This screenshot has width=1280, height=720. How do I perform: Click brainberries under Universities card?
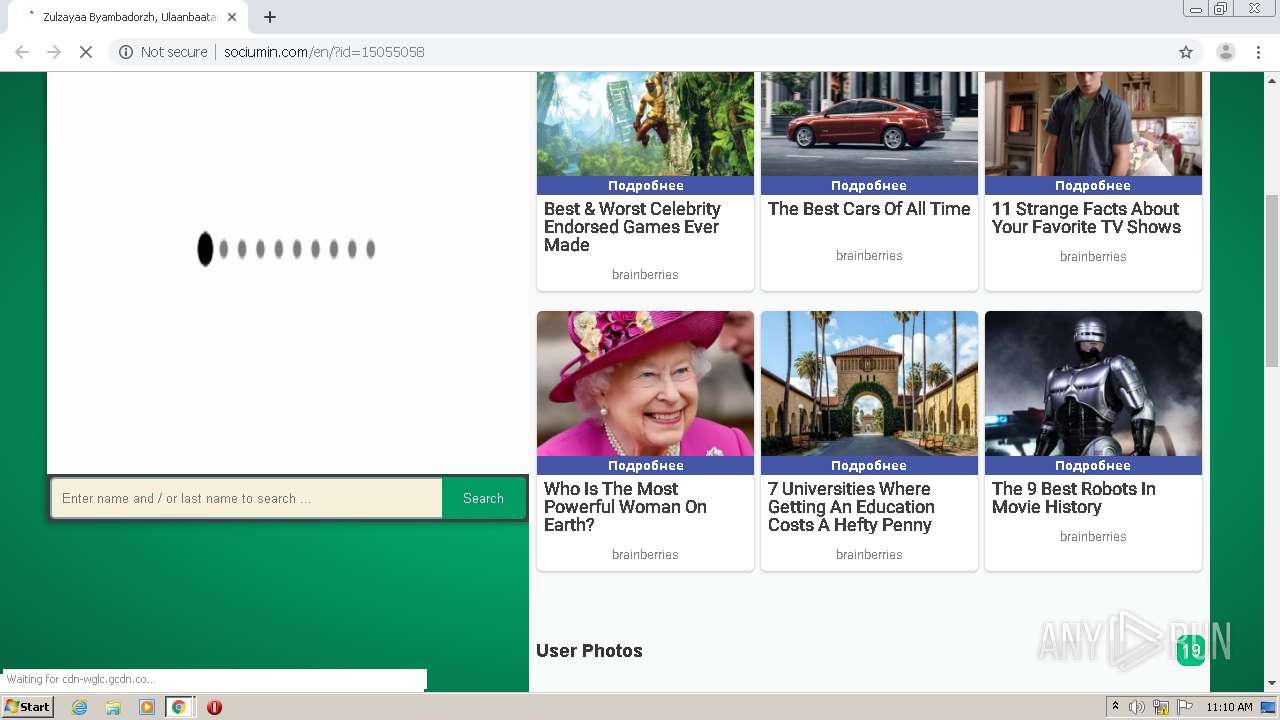[869, 555]
